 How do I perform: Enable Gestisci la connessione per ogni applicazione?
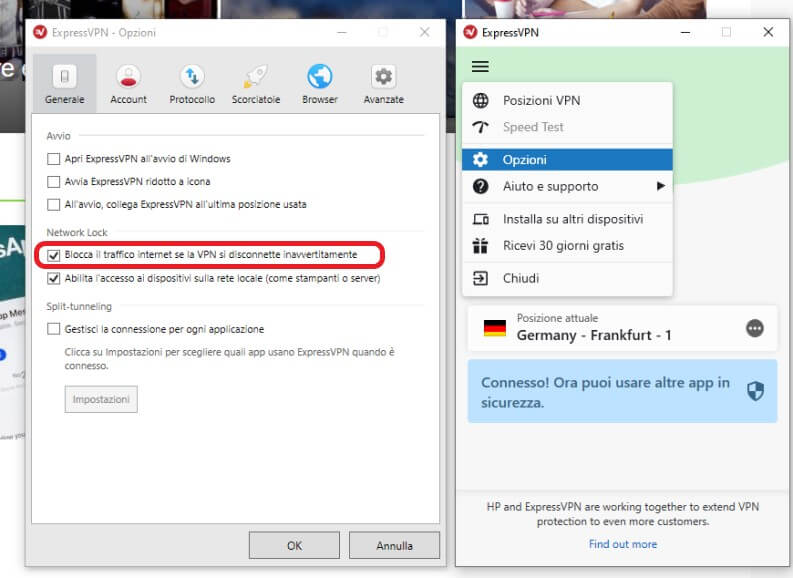53,329
